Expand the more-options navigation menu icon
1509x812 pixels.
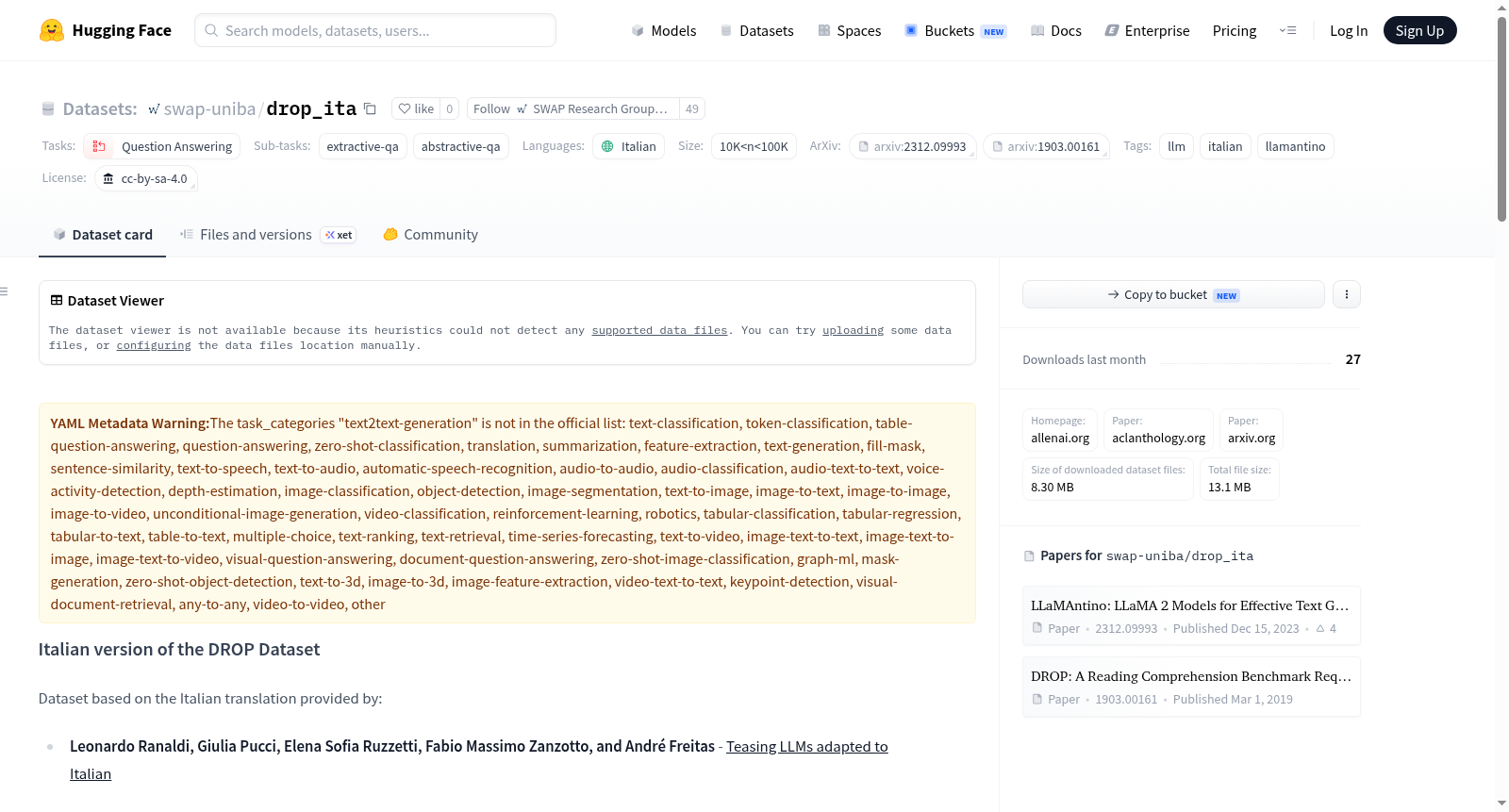point(1287,30)
